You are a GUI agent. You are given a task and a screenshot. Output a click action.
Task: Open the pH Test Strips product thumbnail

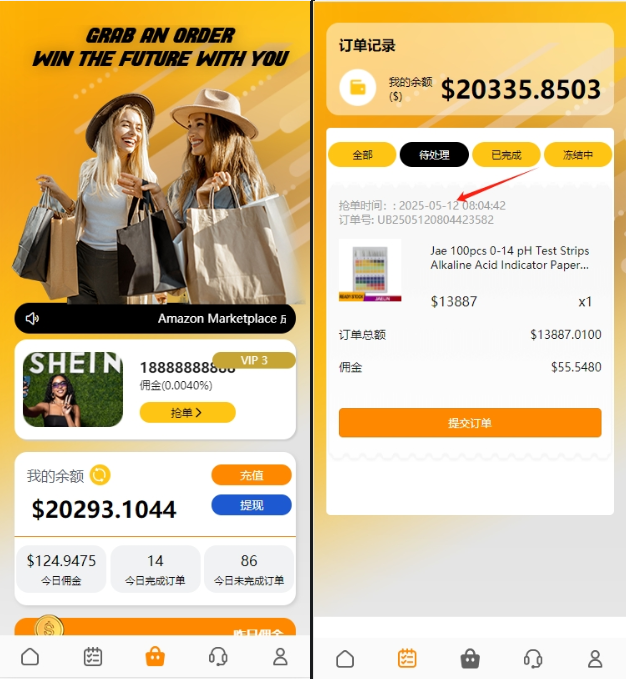click(x=370, y=271)
